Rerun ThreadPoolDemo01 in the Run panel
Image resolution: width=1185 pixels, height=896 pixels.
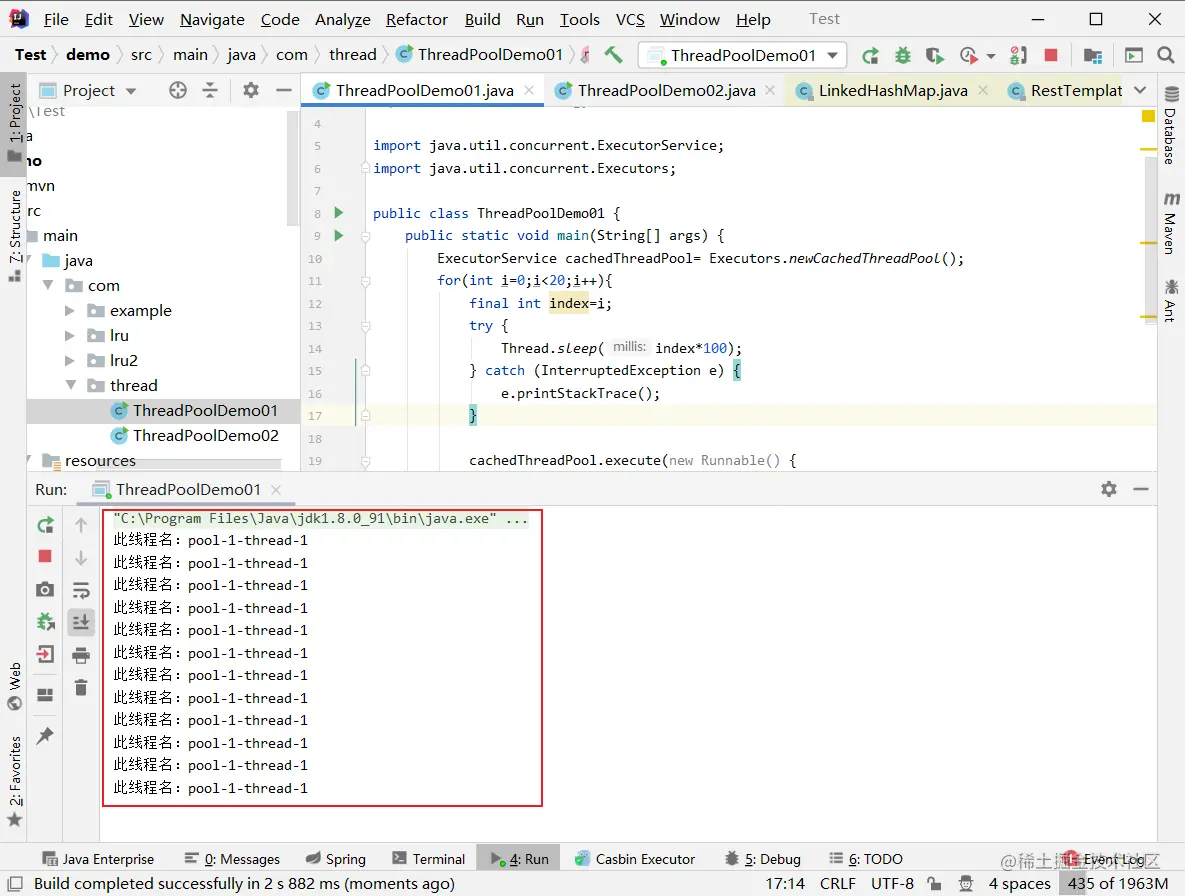(x=45, y=524)
